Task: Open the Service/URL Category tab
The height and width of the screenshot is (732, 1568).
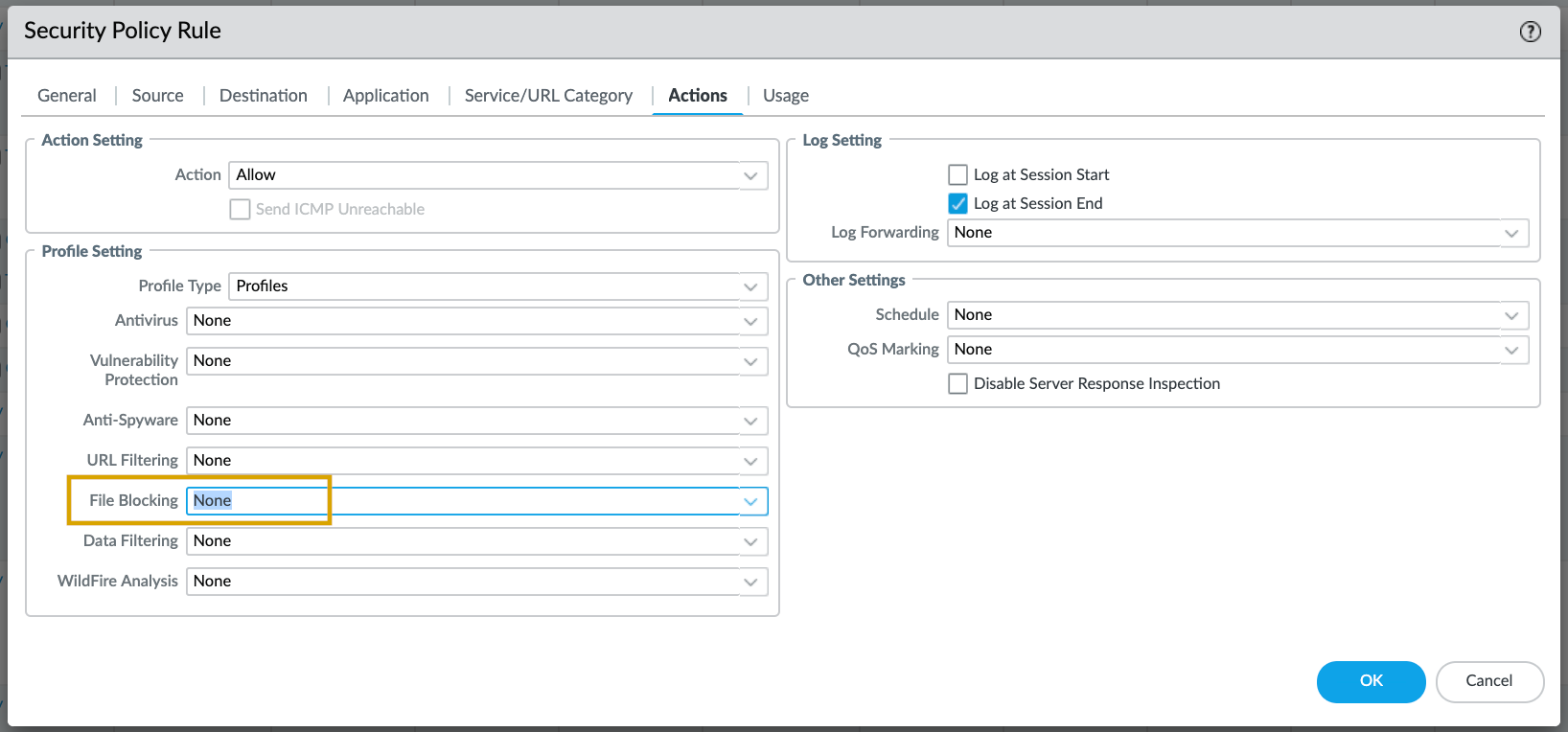Action: pos(548,96)
